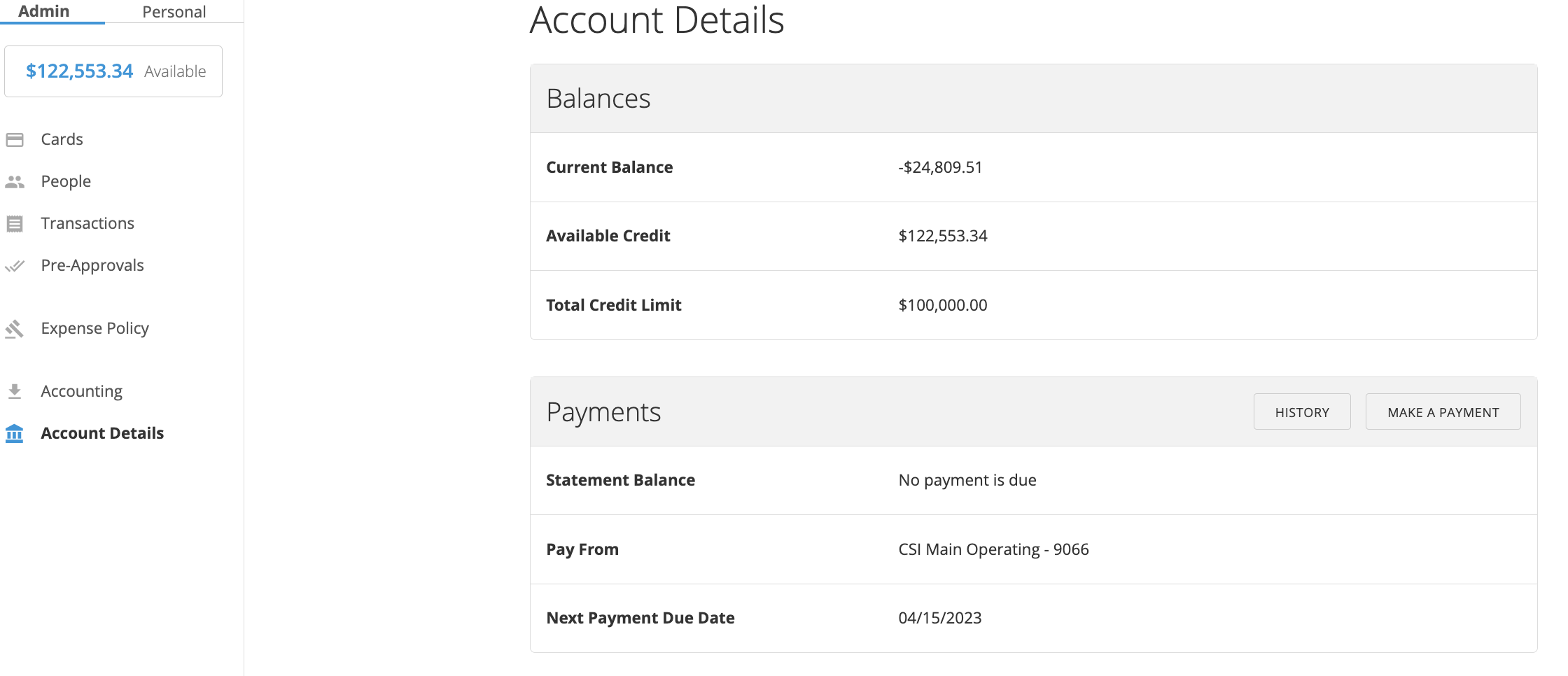Click the Expense Policy gavel icon
The height and width of the screenshot is (676, 1568).
pyautogui.click(x=15, y=329)
